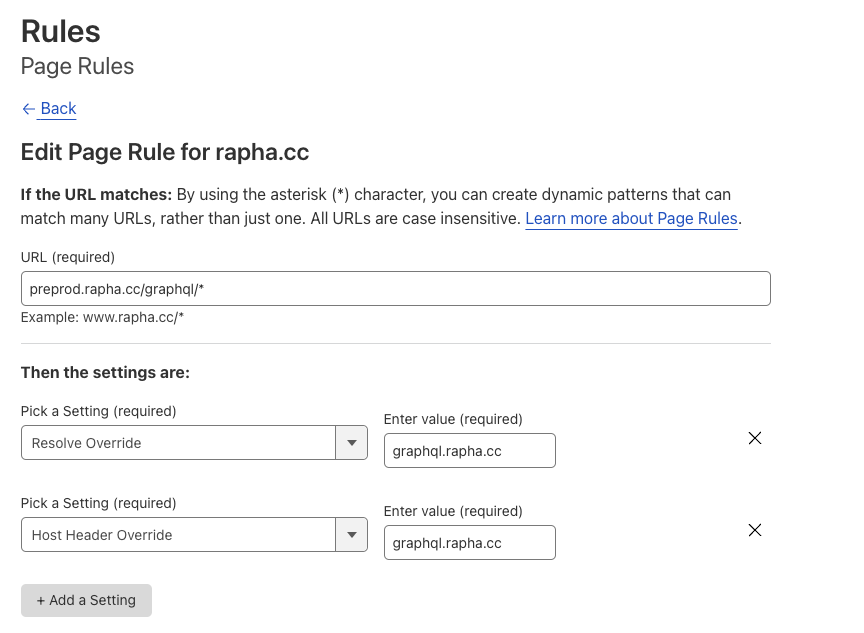
Task: Click the Example: www.rapha.cc/* hint text
Action: click(102, 317)
